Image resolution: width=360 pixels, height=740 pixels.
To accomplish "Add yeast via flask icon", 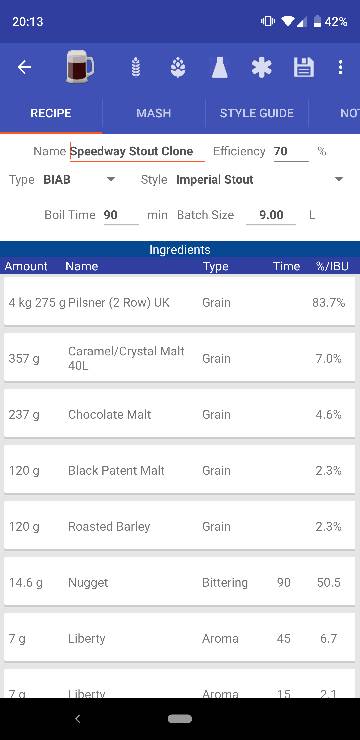I will (x=219, y=67).
